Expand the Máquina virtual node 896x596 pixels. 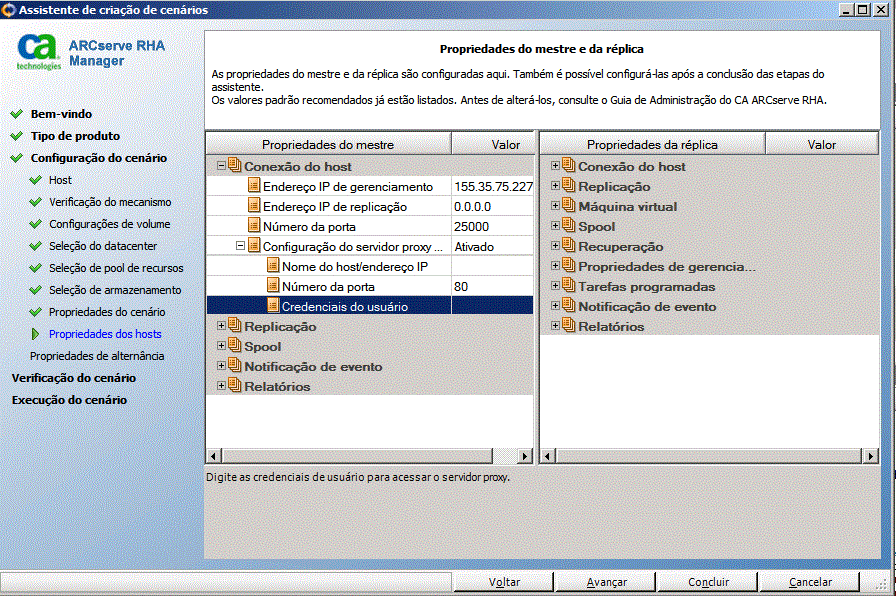555,206
